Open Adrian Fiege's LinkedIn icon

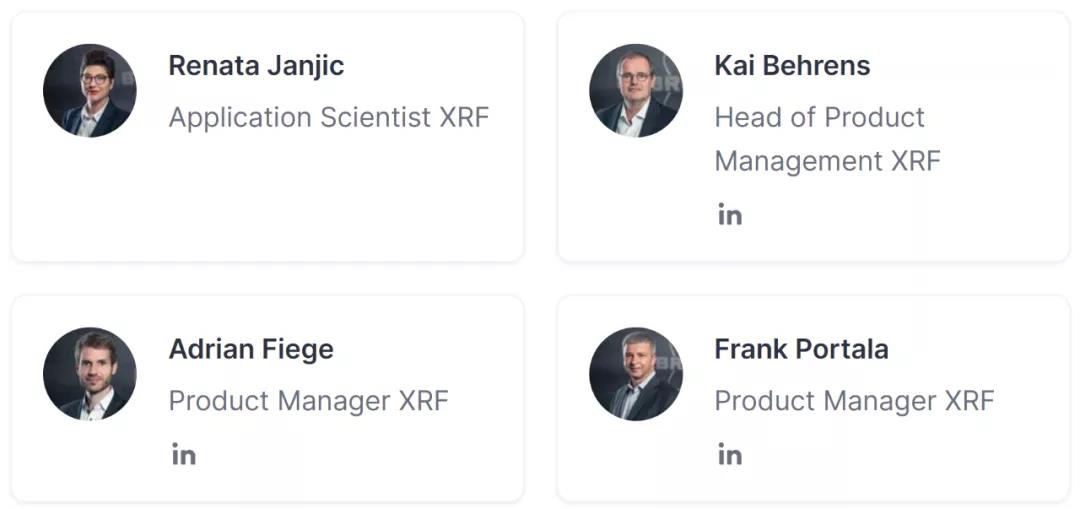coord(183,455)
